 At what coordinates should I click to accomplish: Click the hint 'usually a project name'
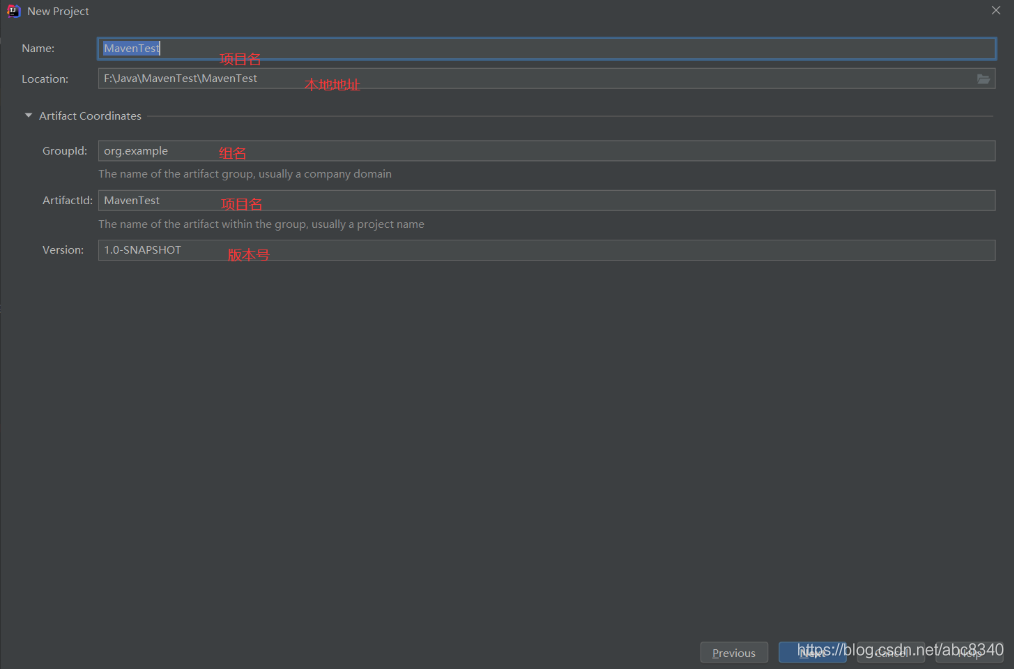click(x=368, y=224)
